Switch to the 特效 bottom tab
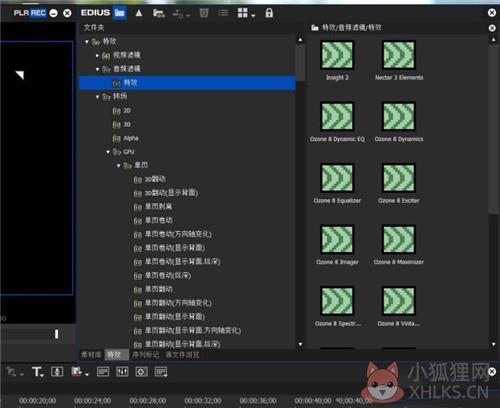Screen dimensions: 500x408 [x=116, y=355]
